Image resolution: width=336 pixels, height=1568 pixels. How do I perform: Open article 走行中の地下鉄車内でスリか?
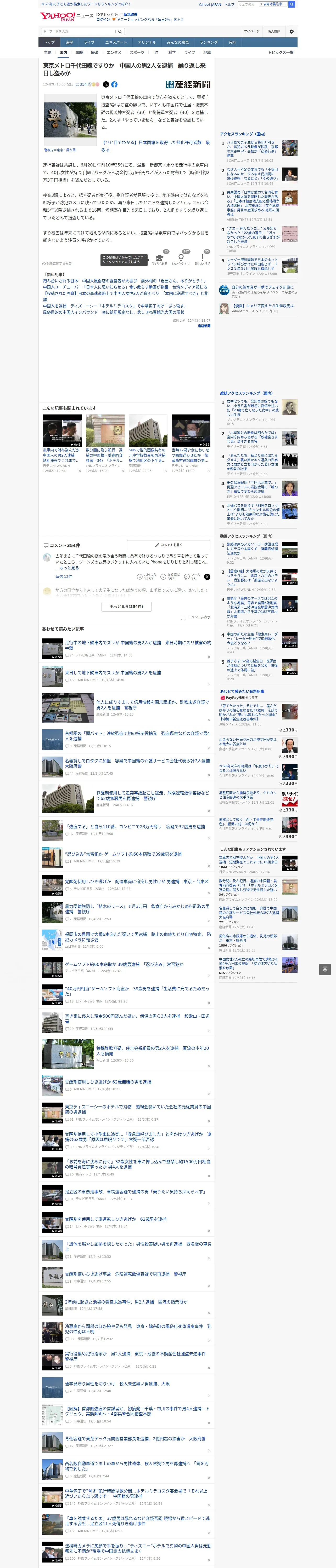(138, 645)
